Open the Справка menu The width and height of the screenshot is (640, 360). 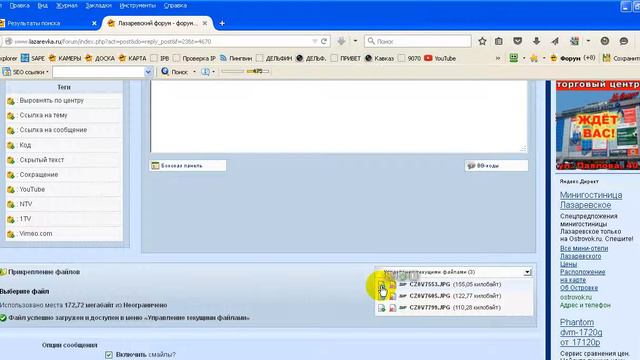[x=175, y=6]
